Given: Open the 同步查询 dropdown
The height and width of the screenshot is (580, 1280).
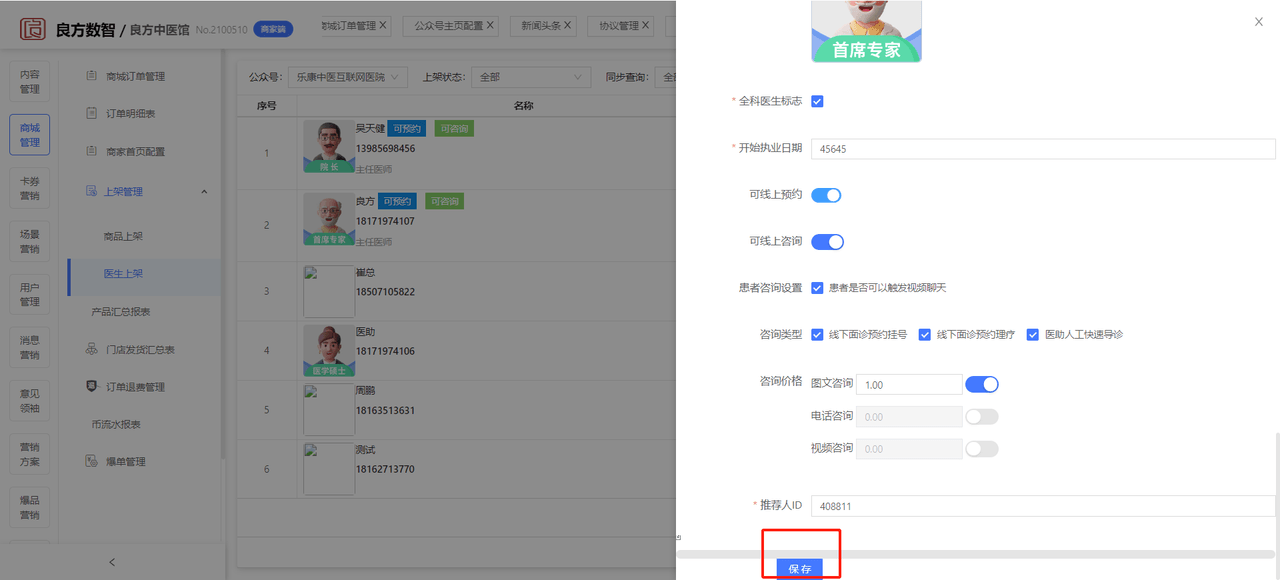Looking at the screenshot, I should pos(665,77).
